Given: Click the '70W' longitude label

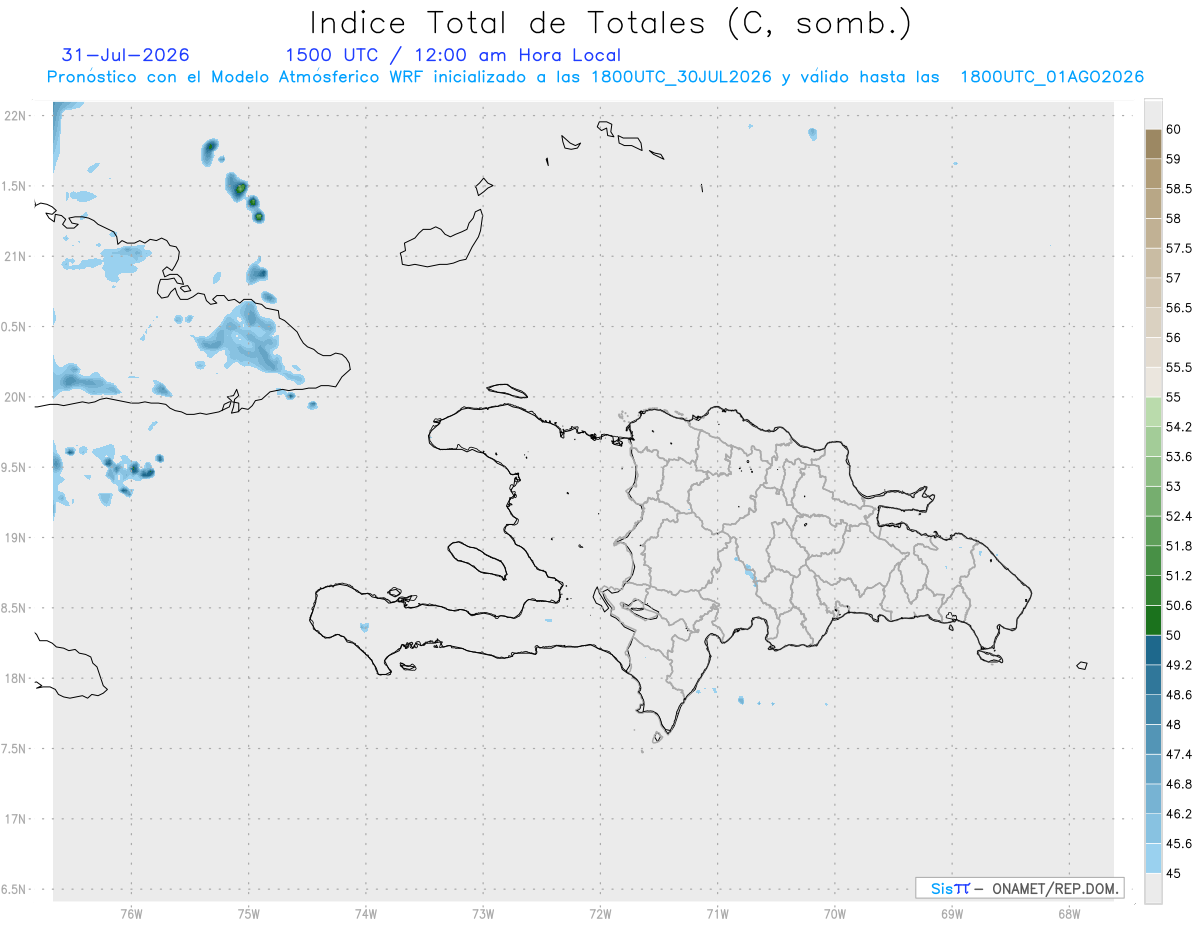Looking at the screenshot, I should tap(834, 913).
